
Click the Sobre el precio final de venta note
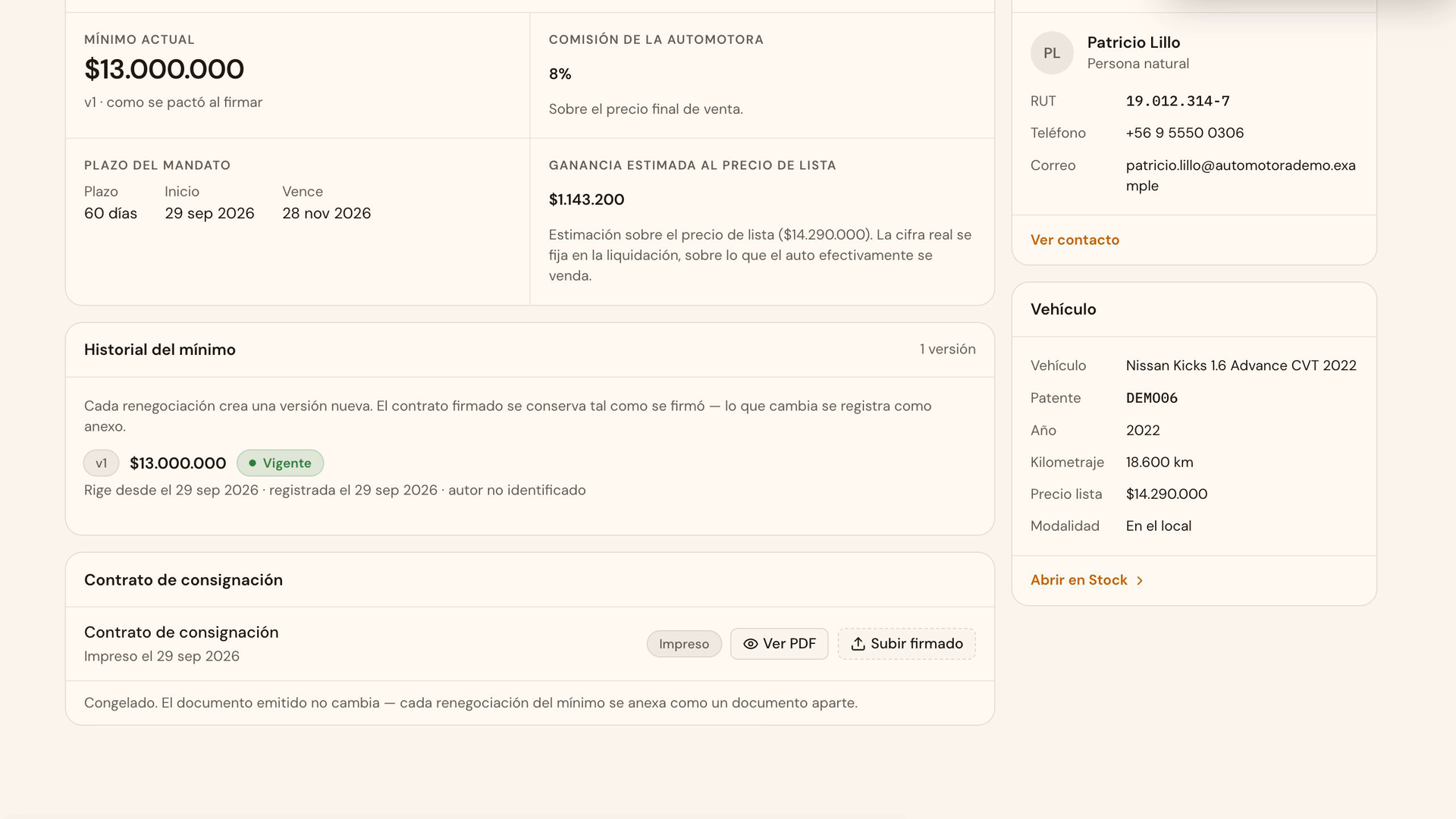pos(645,109)
